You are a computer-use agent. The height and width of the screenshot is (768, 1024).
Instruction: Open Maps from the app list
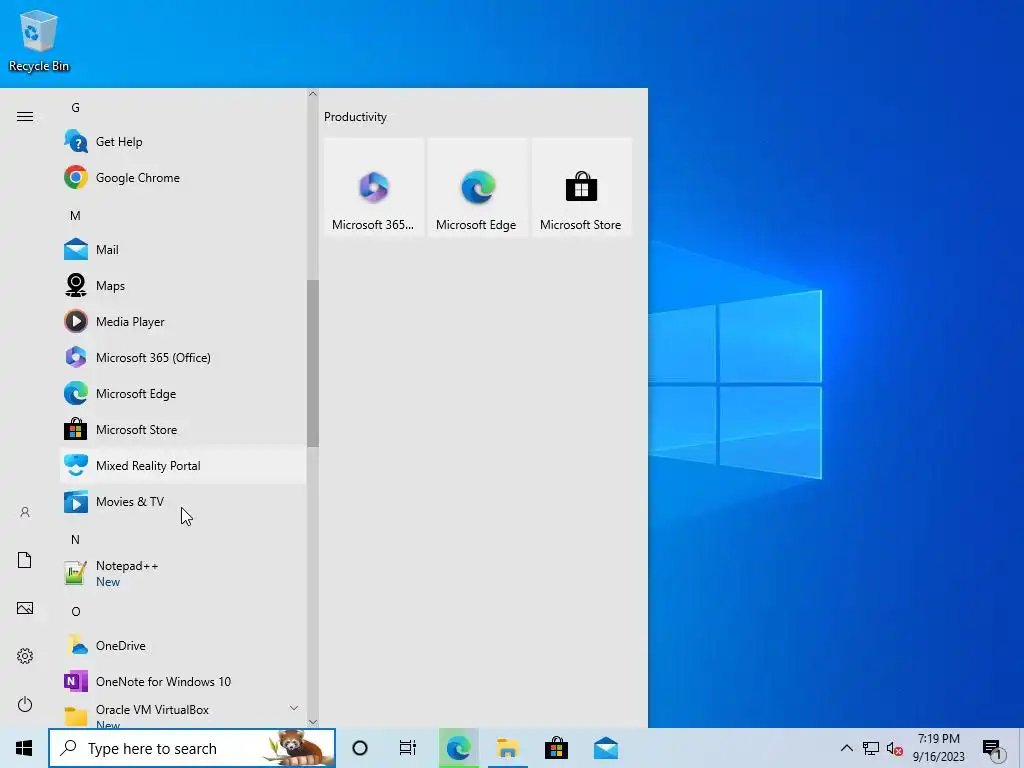tap(183, 285)
